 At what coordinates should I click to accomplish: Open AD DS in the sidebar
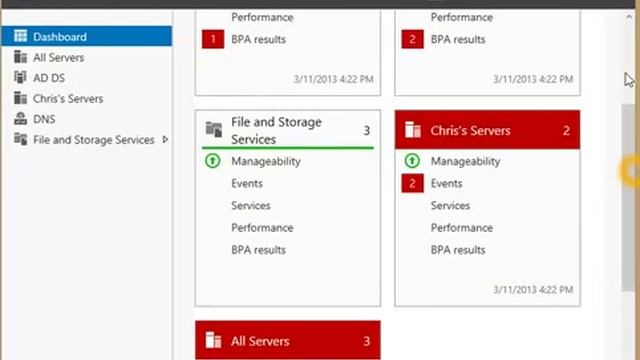(x=49, y=78)
